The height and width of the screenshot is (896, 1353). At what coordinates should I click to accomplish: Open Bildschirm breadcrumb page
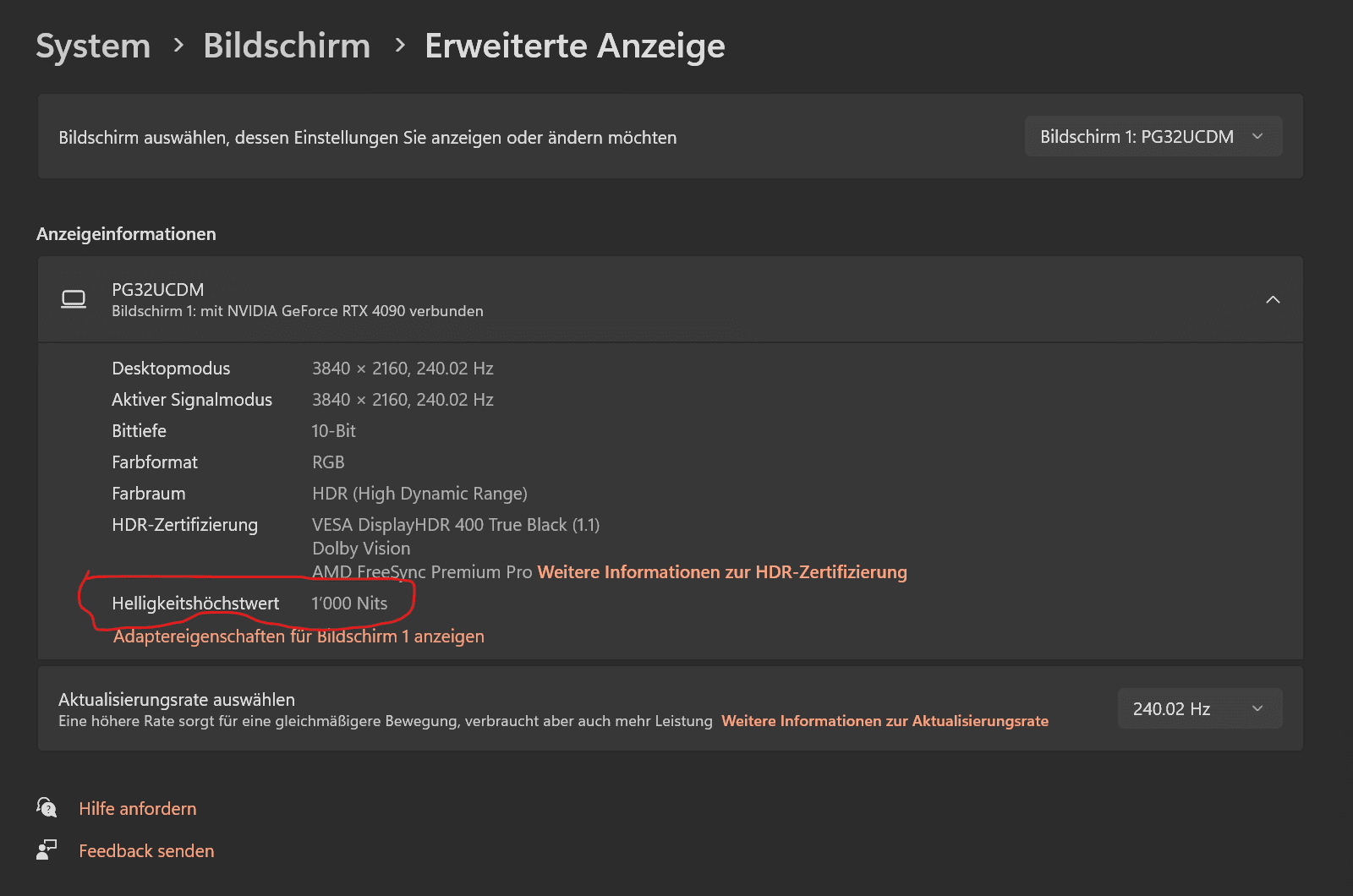287,46
